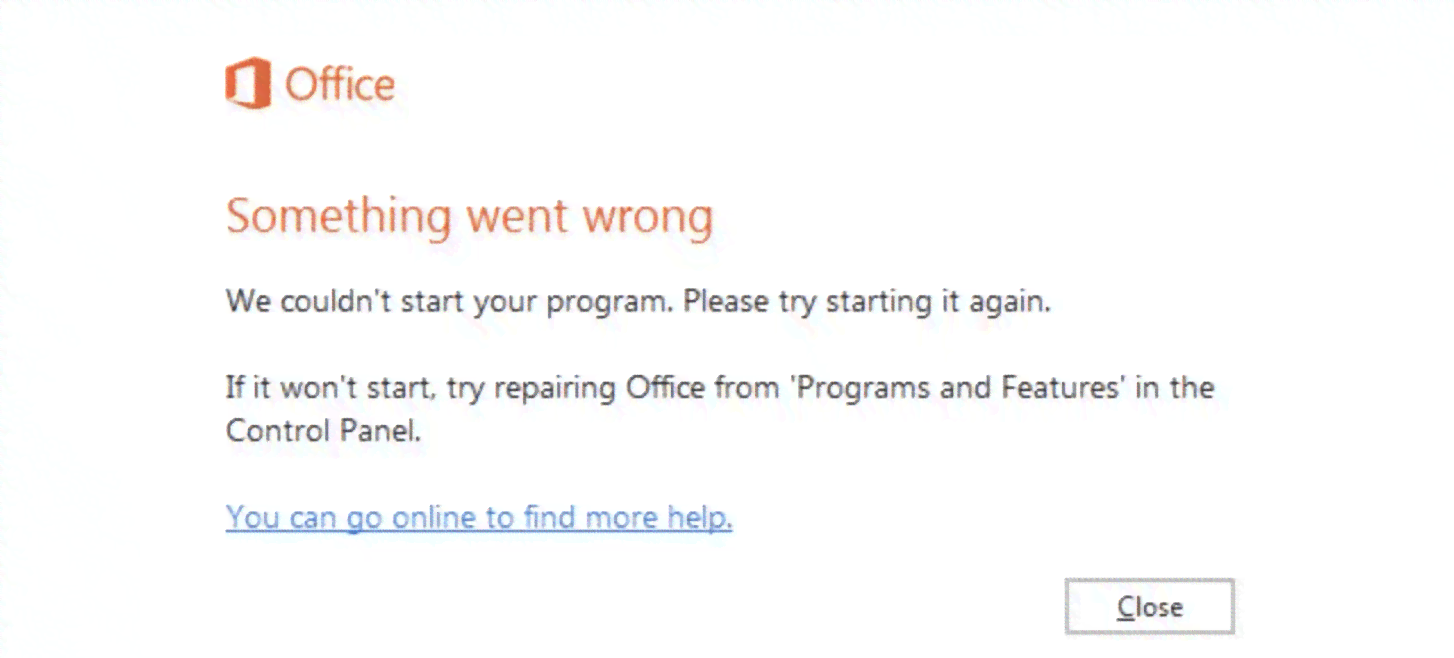Image resolution: width=1454 pixels, height=658 pixels.
Task: Dismiss the error dialog with Close
Action: click(1150, 607)
